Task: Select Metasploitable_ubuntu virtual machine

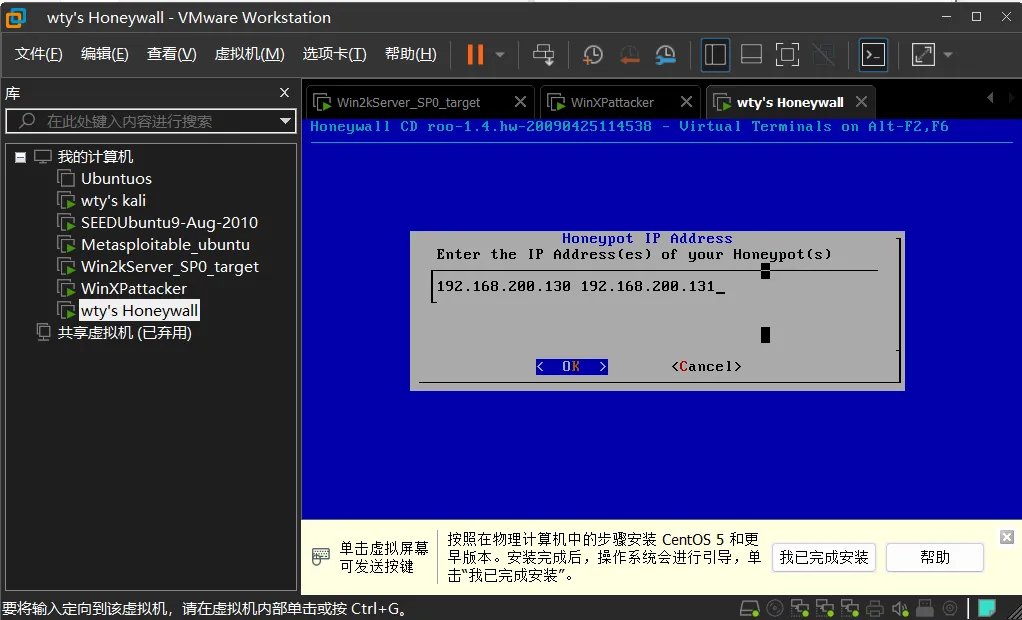Action: click(x=166, y=245)
